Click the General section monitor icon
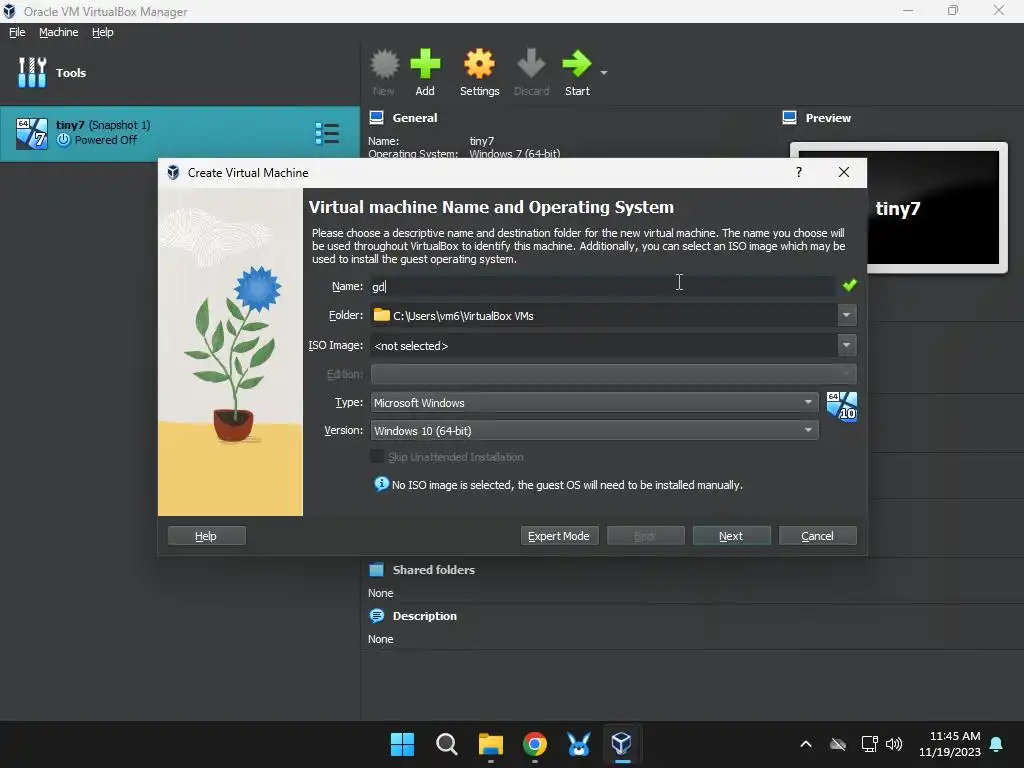 (x=376, y=118)
